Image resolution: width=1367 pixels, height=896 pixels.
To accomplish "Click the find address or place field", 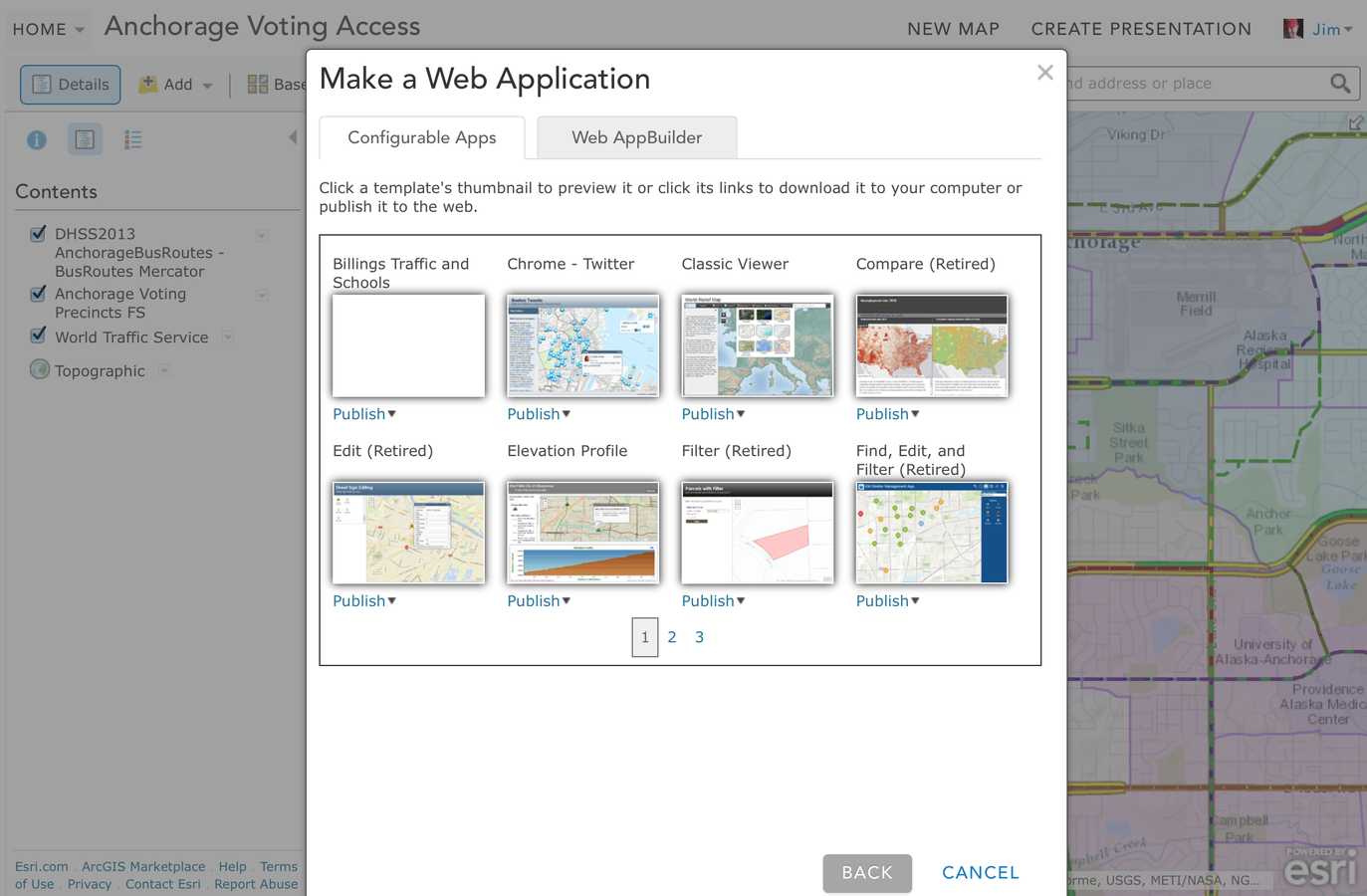I will 1195,84.
